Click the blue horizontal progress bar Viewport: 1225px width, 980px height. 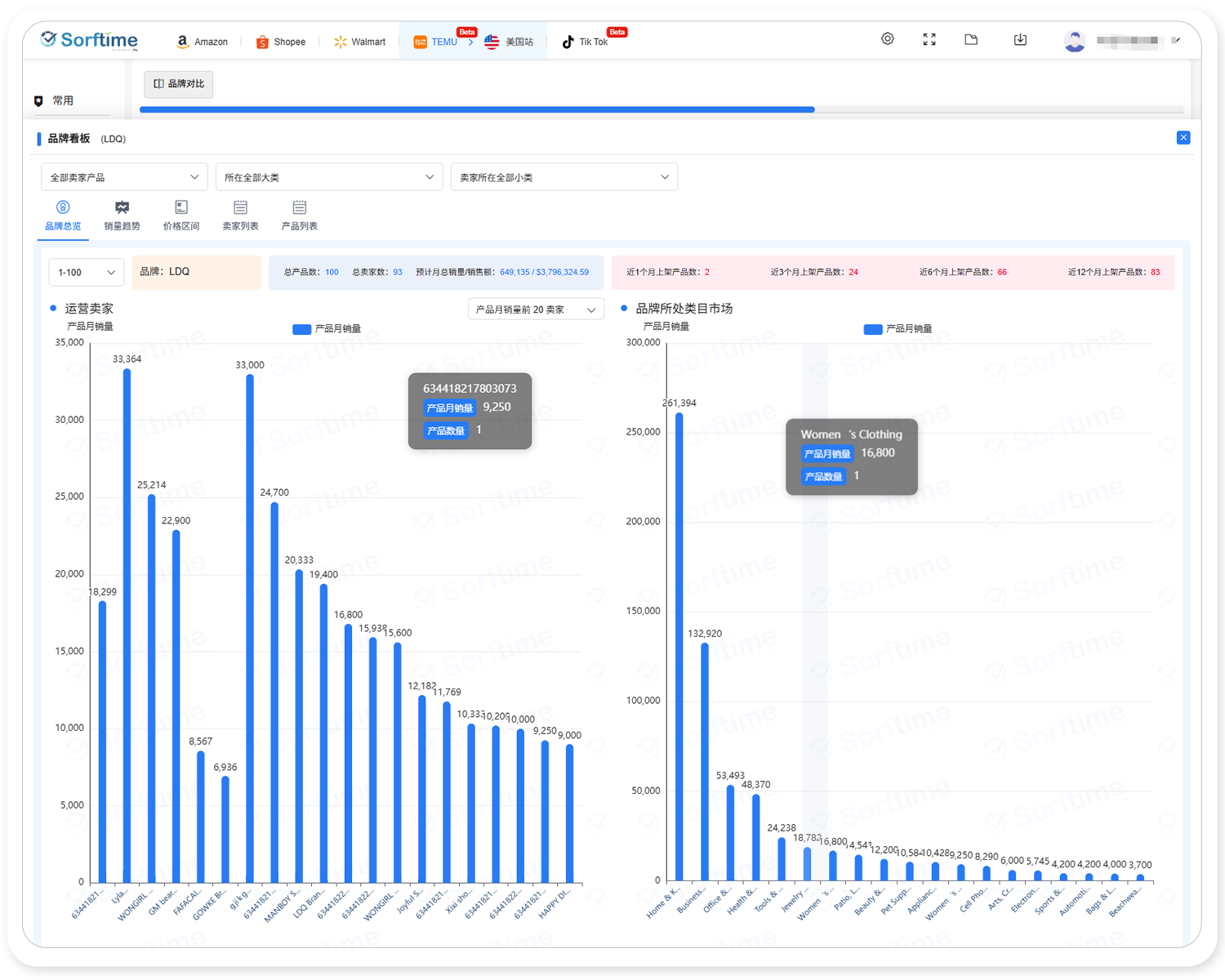pyautogui.click(x=477, y=109)
